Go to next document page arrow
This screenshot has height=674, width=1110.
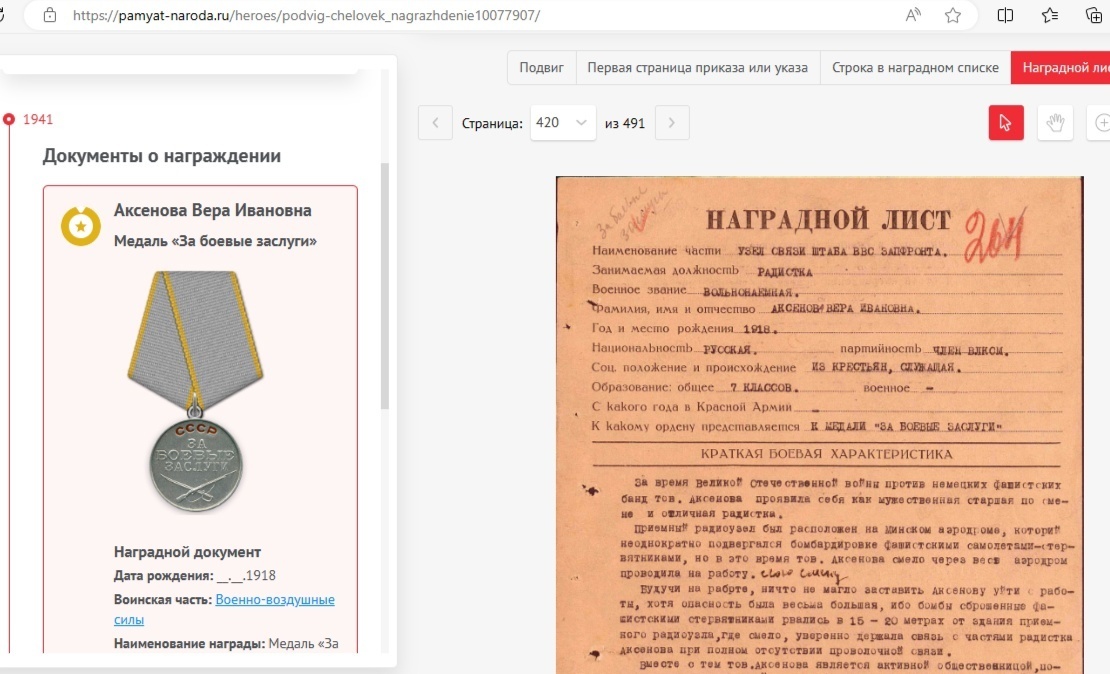(672, 122)
